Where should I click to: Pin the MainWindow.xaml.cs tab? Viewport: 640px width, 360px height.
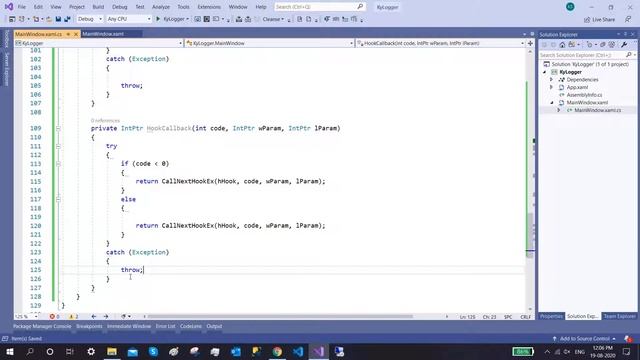point(68,34)
